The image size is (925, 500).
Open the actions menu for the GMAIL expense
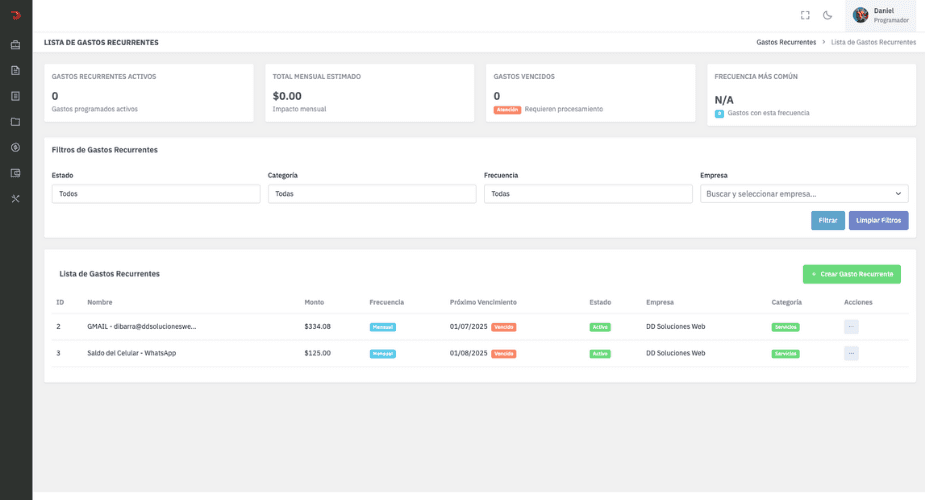(x=851, y=327)
